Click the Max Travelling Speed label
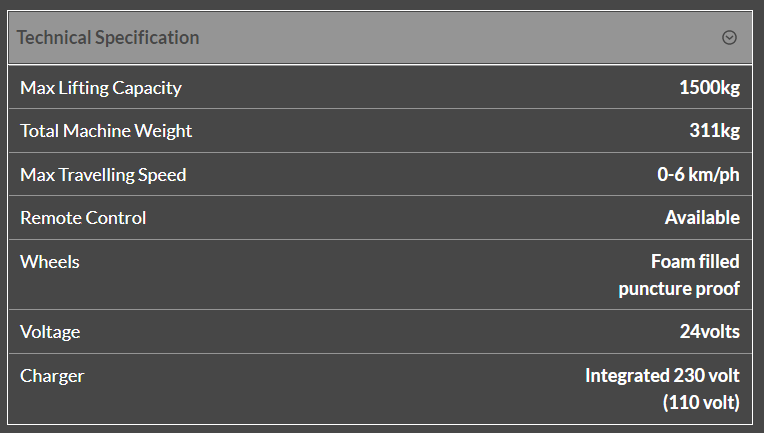 (x=103, y=175)
